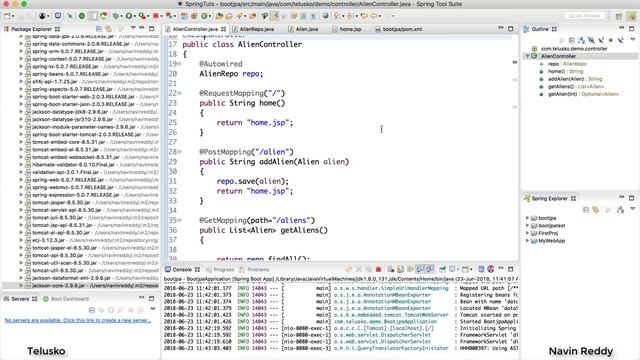Collapse All in Outline toolbar

(x=571, y=40)
